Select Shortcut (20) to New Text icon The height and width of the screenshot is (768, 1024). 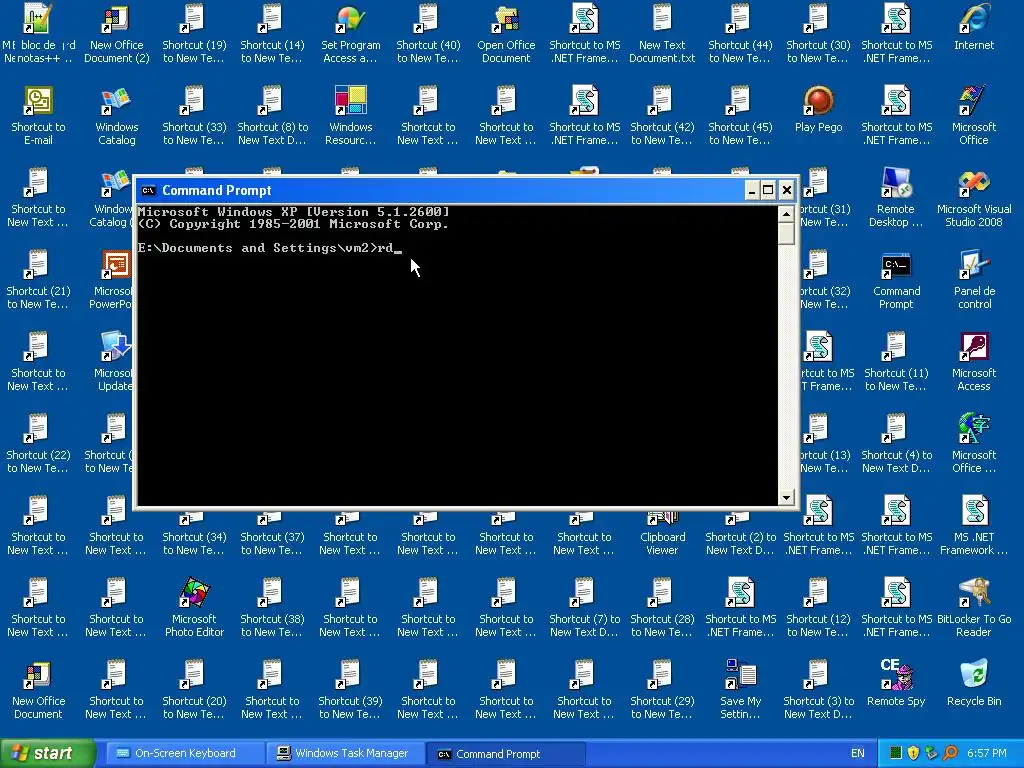pyautogui.click(x=194, y=689)
